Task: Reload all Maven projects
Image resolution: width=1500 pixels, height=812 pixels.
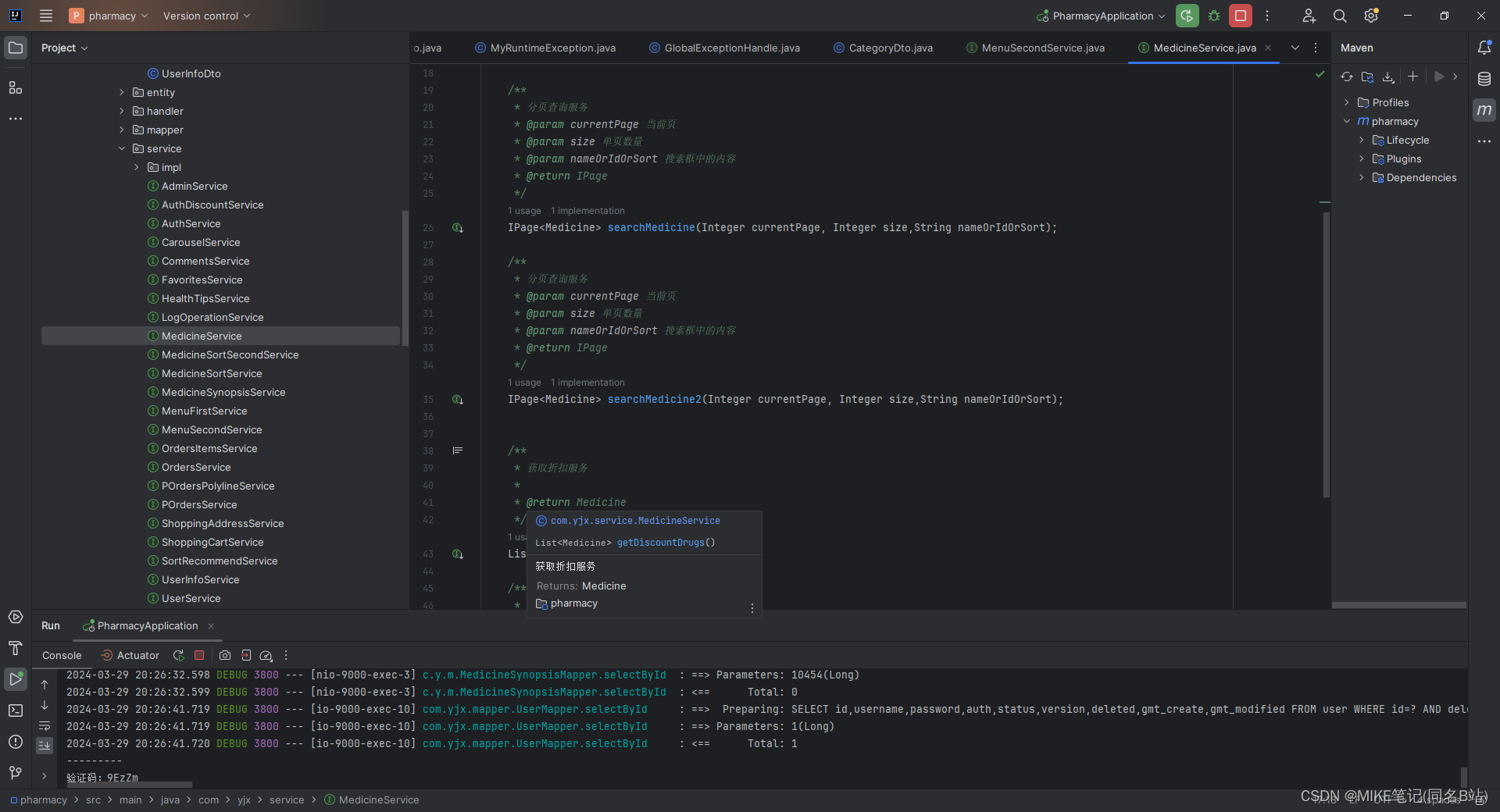Action: coord(1347,77)
